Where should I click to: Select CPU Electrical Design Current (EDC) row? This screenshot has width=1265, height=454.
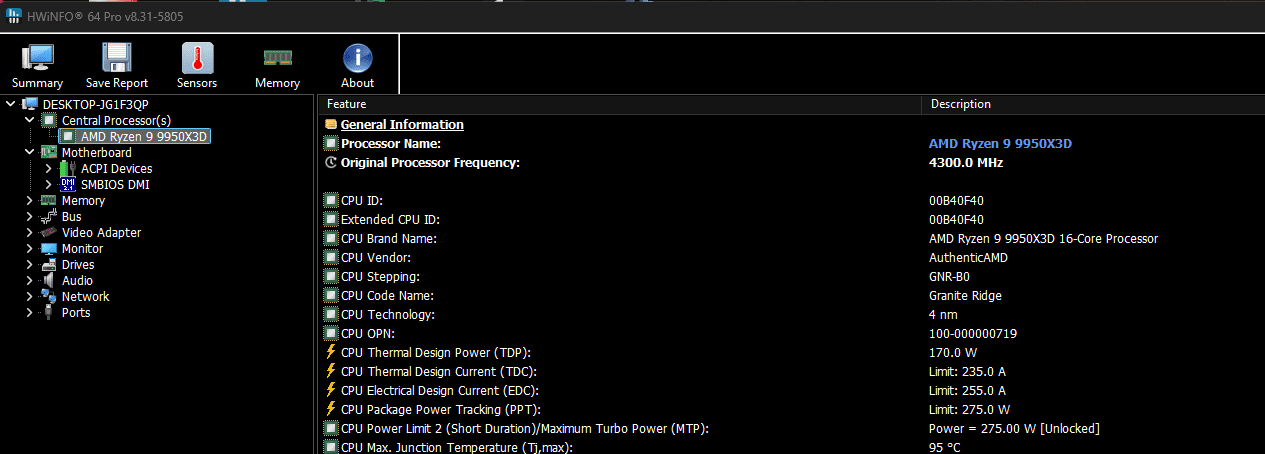pos(792,390)
